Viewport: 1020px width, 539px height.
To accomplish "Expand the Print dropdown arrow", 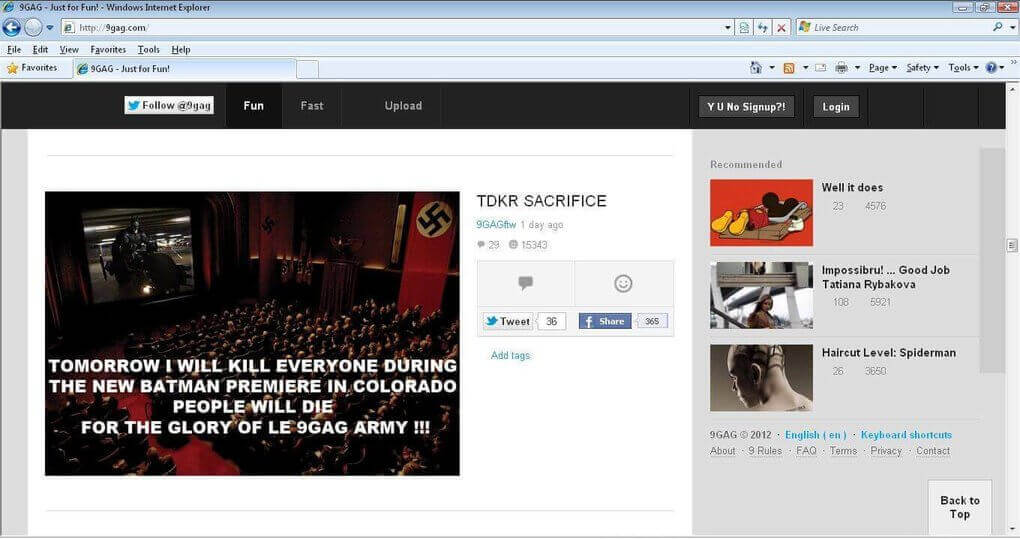I will (857, 68).
